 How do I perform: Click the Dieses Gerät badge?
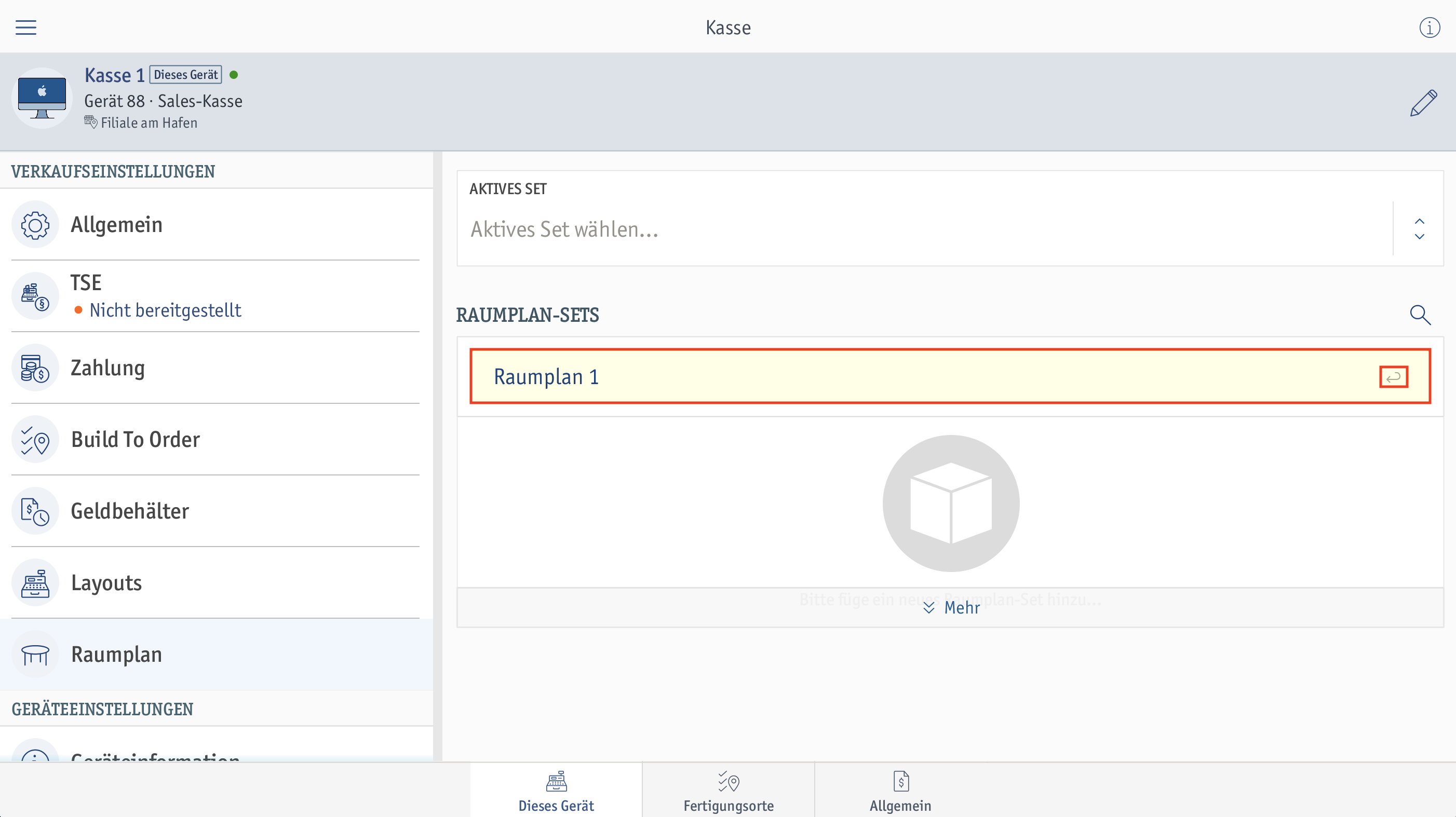[185, 75]
